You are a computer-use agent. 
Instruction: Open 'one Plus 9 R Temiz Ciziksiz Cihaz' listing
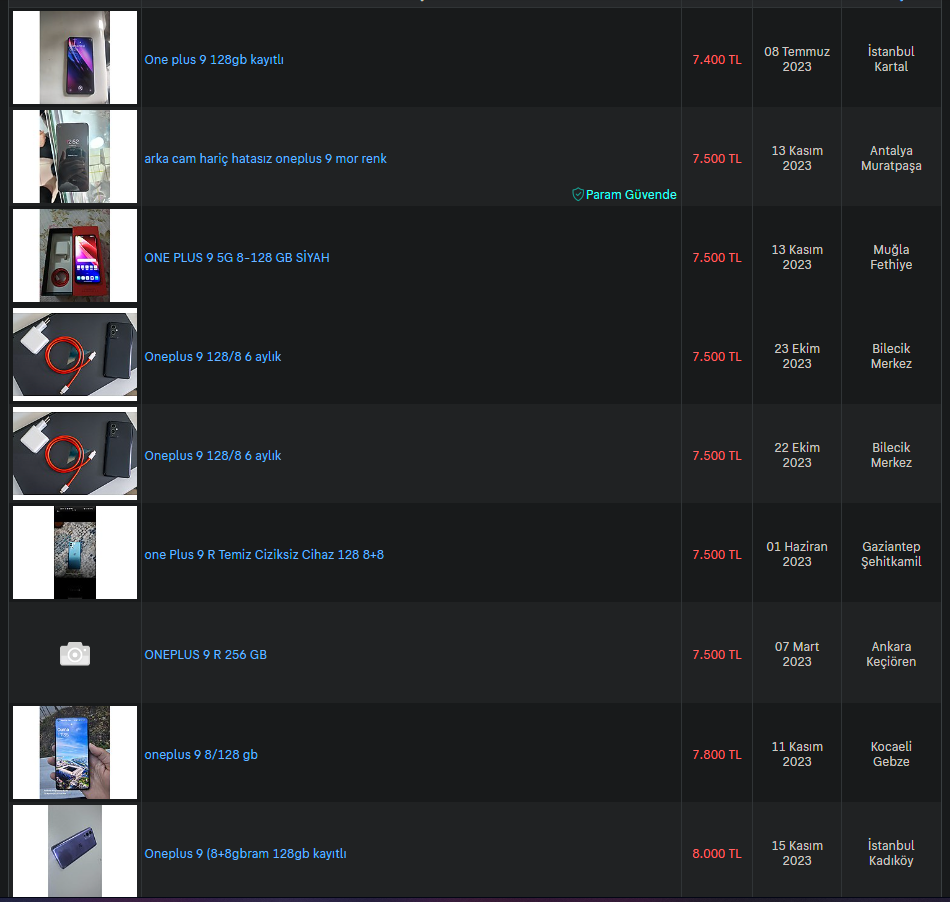click(x=264, y=554)
